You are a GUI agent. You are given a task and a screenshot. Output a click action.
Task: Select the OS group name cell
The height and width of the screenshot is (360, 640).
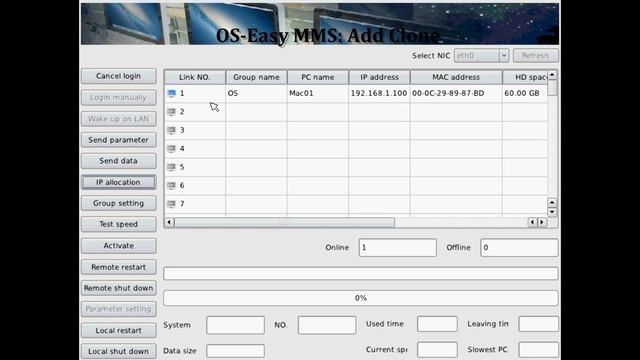point(256,93)
